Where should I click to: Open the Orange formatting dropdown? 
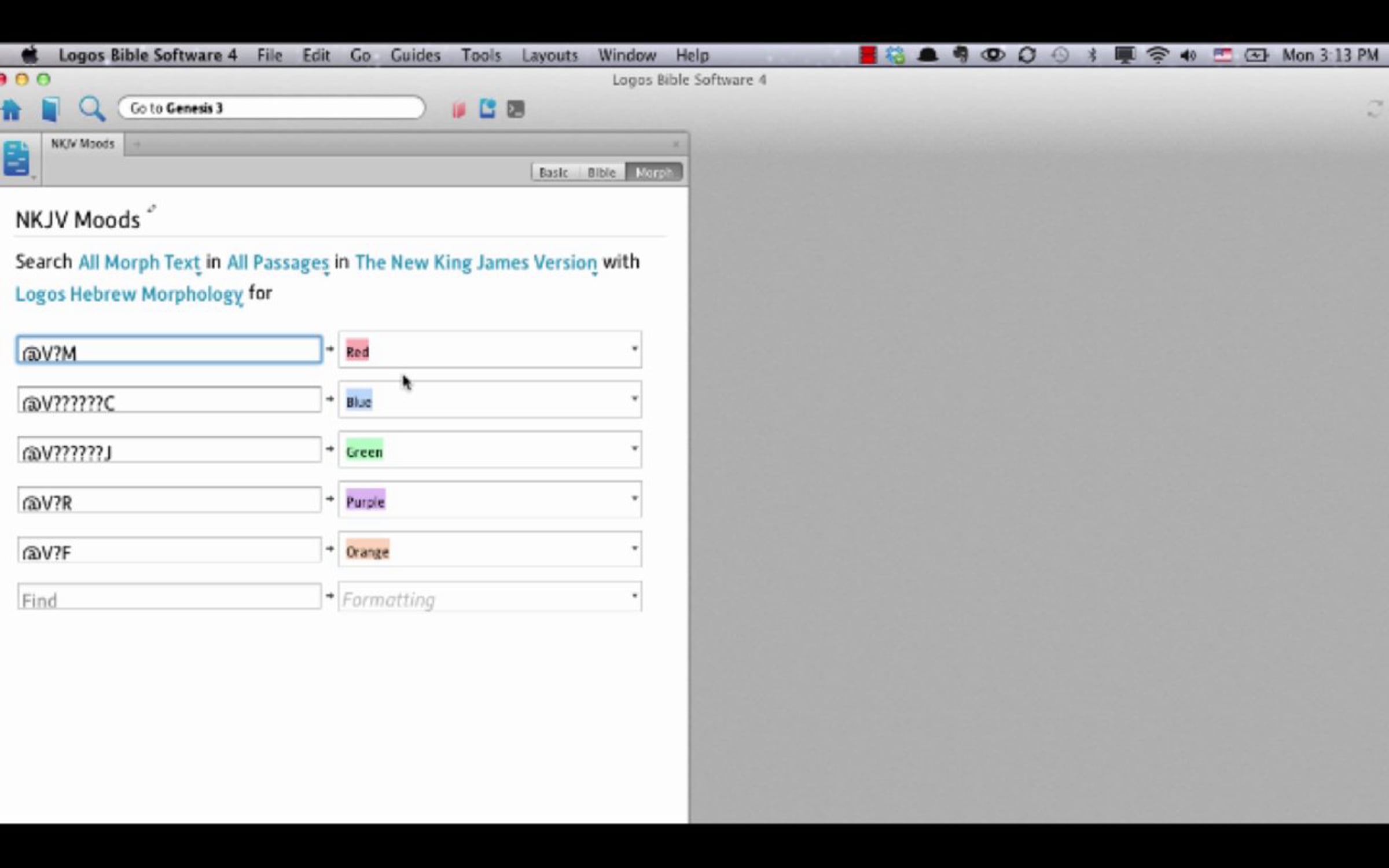[490, 549]
